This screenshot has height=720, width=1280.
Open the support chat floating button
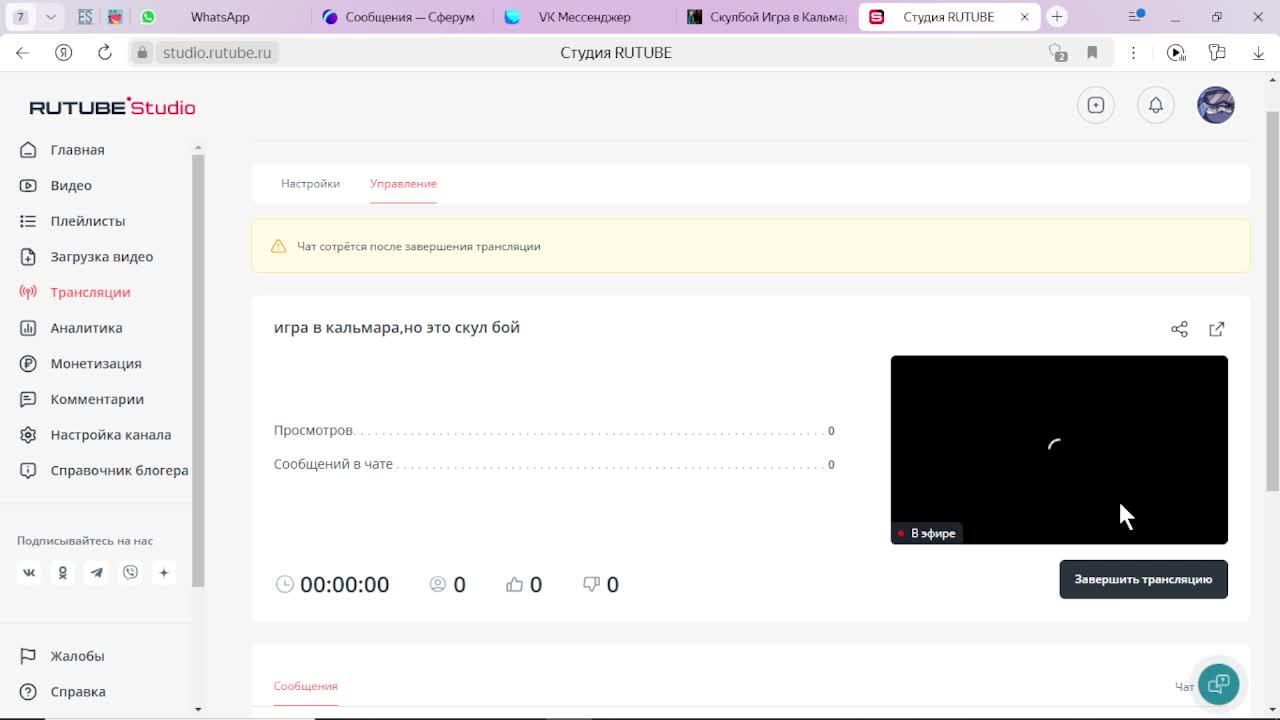[1218, 684]
